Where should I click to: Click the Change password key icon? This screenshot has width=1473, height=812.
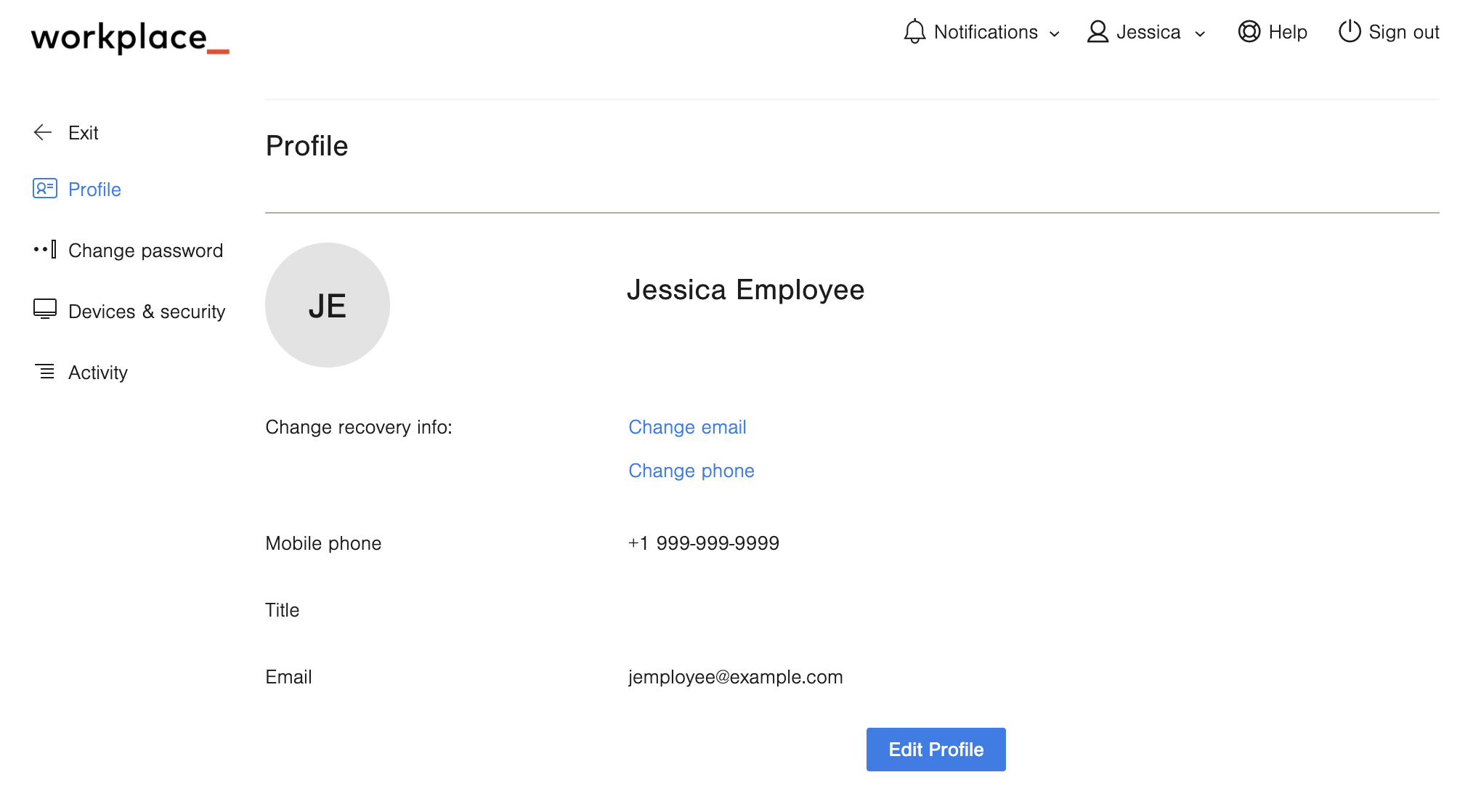[x=45, y=250]
